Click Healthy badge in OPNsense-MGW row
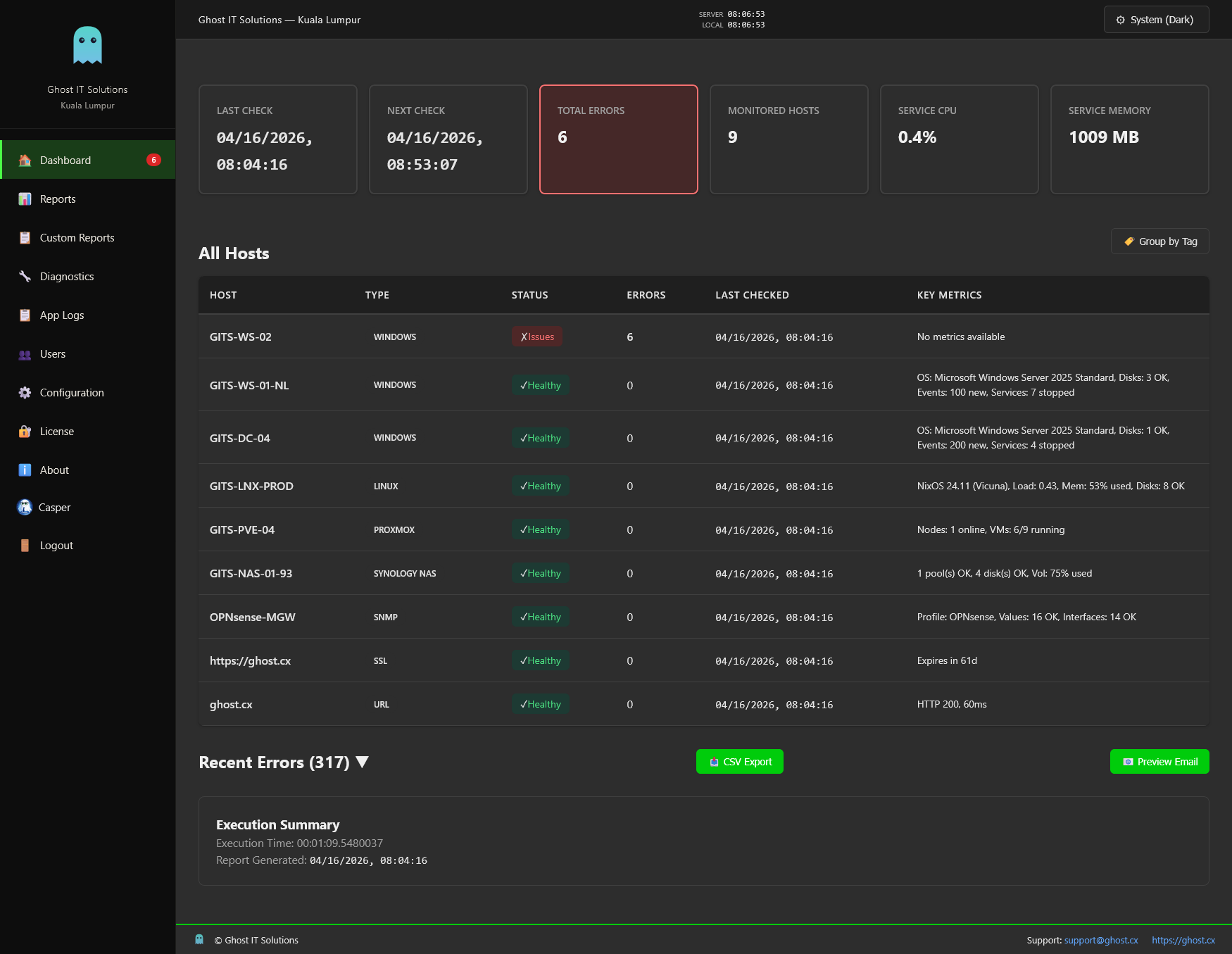Screen dimensions: 1232x954 [x=541, y=617]
